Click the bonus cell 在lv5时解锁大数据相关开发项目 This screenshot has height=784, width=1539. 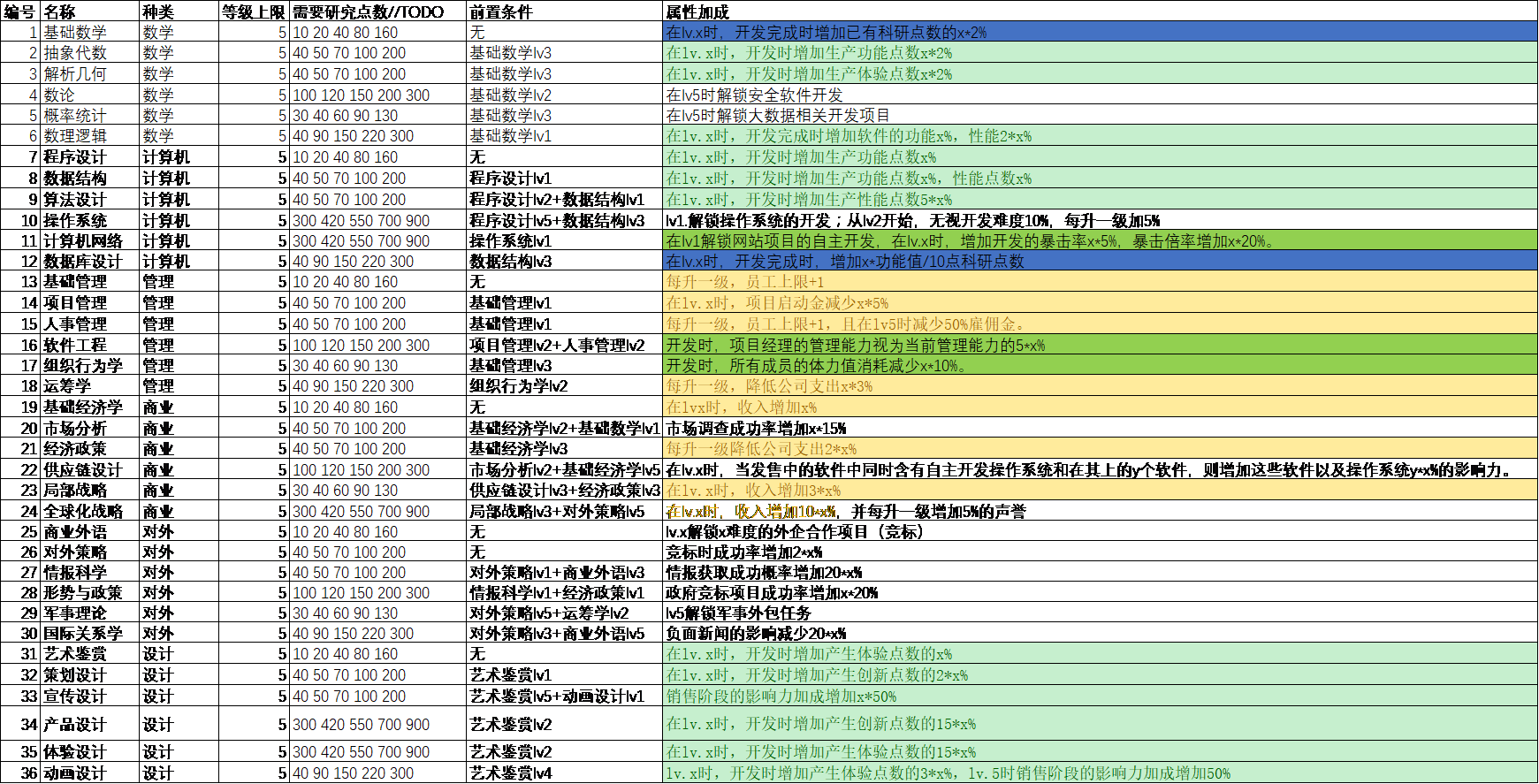tap(1100, 115)
